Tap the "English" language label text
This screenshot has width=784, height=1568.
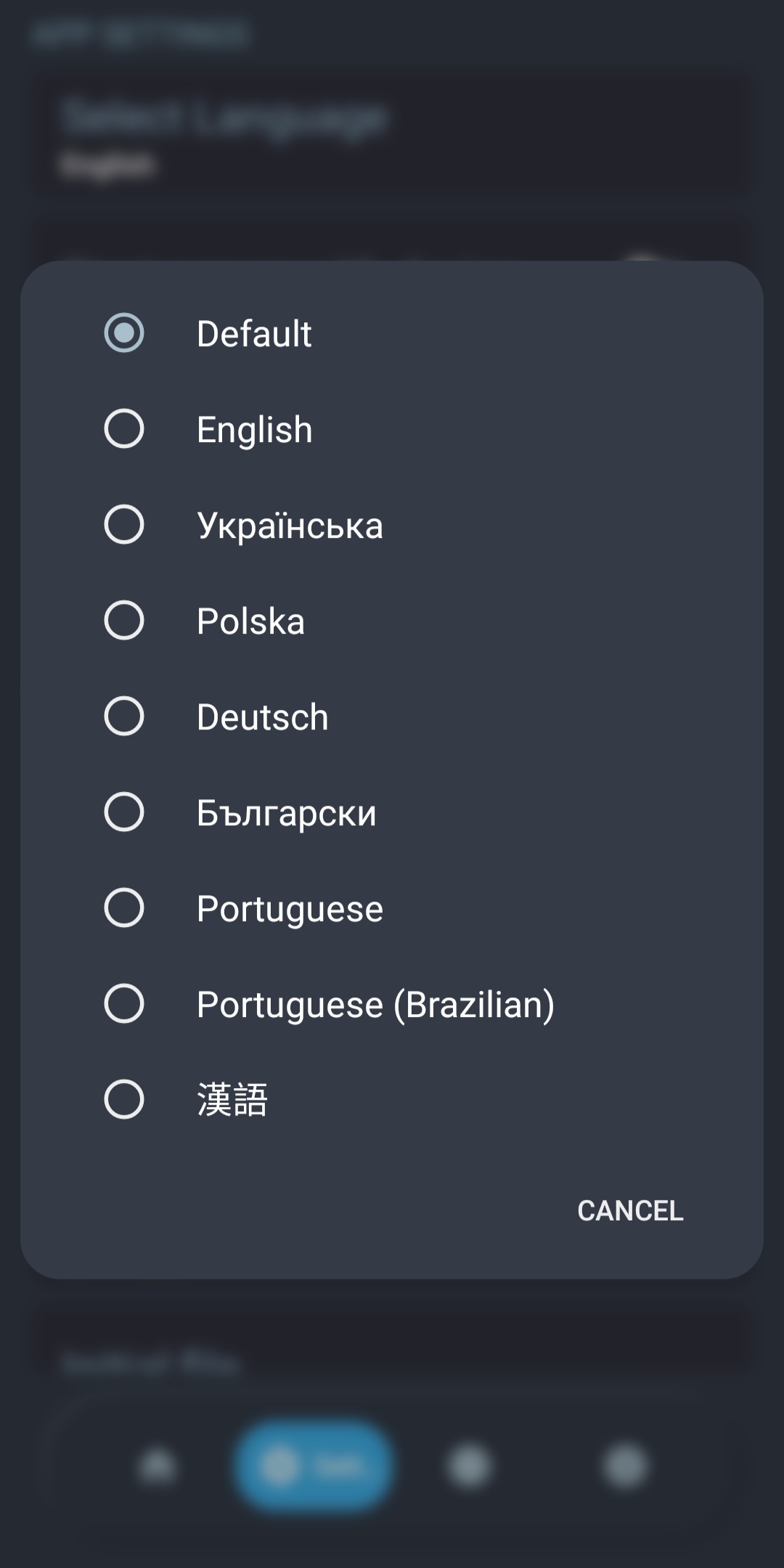click(254, 430)
